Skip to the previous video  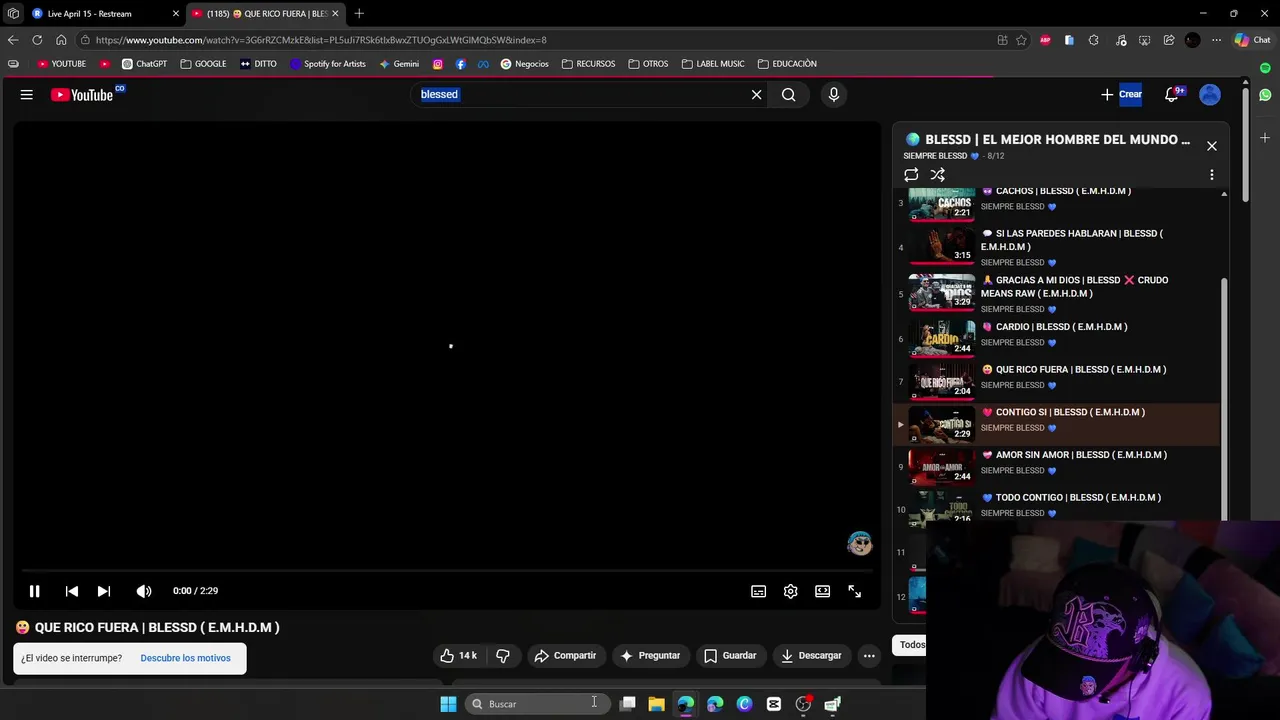pos(72,591)
